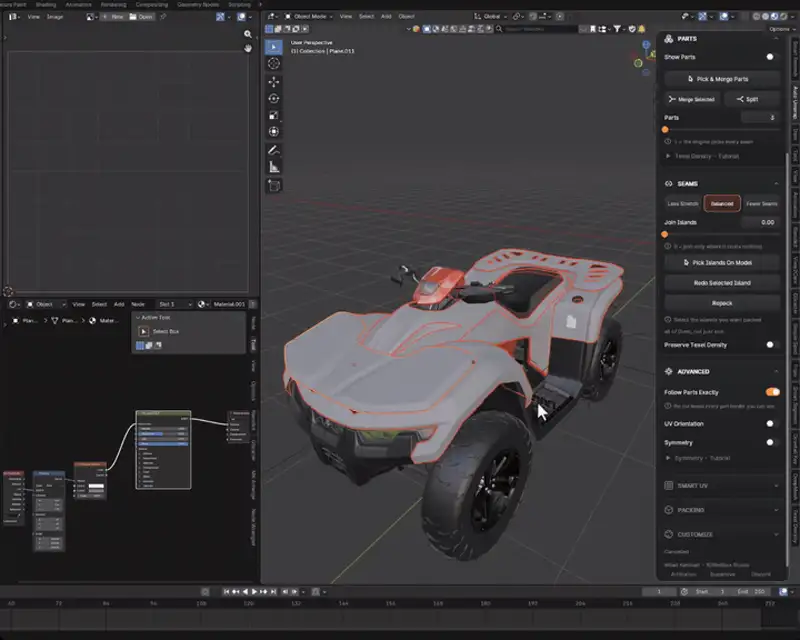Click the zoom magnifier in image editor

(248, 34)
